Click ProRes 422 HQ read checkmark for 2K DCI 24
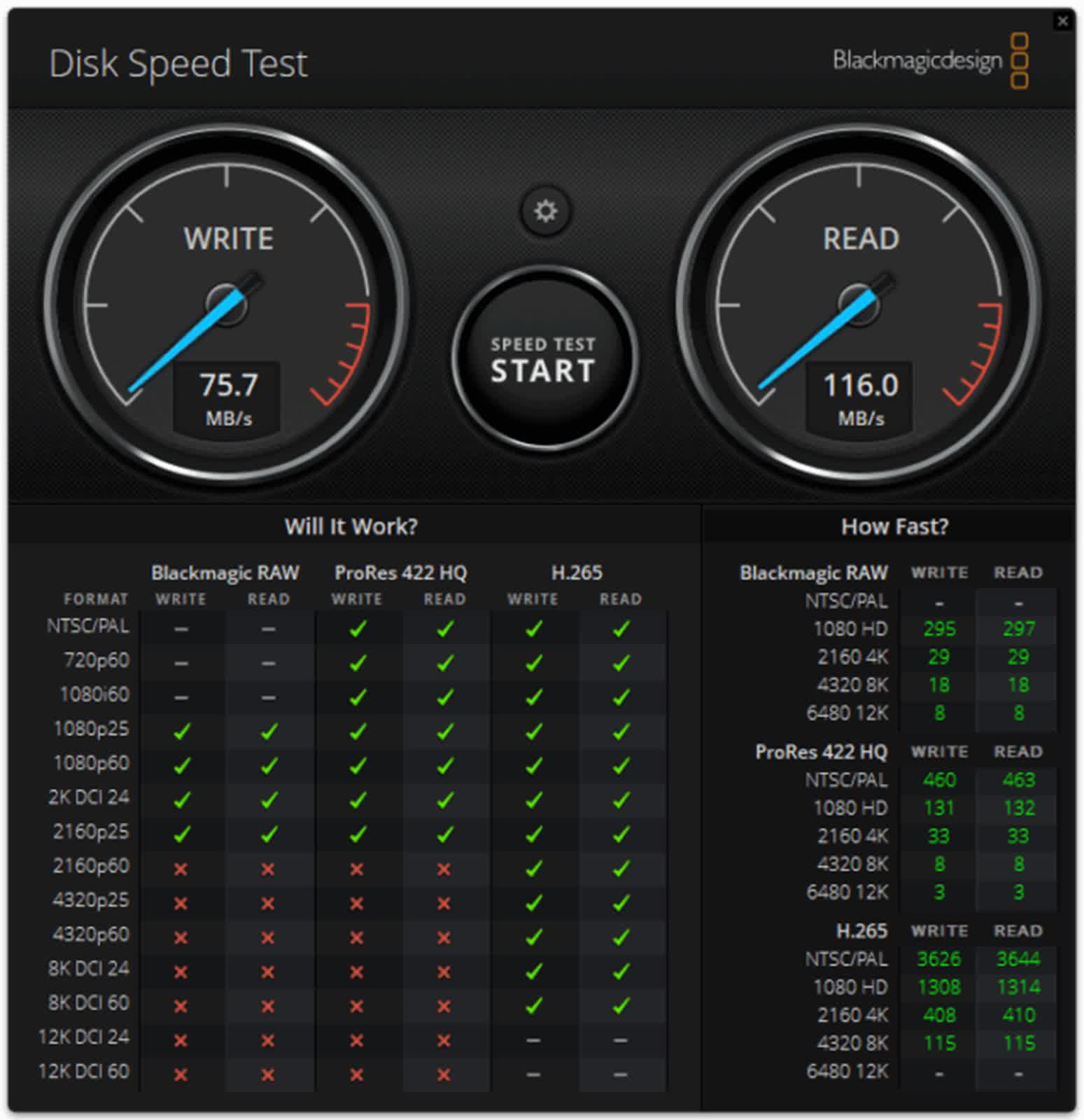Image resolution: width=1084 pixels, height=1120 pixels. [x=444, y=801]
